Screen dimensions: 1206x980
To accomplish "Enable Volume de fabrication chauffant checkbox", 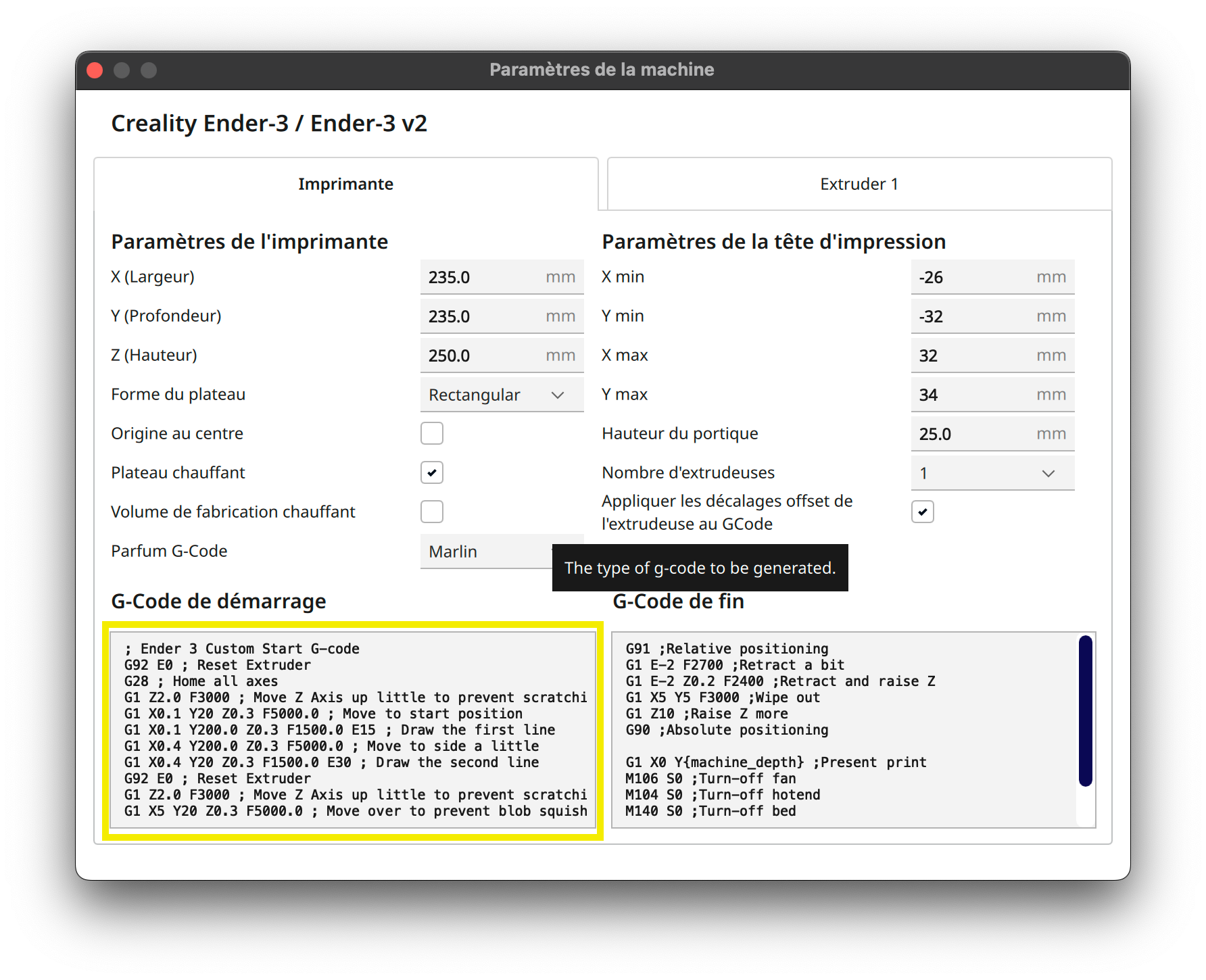I will (x=432, y=512).
